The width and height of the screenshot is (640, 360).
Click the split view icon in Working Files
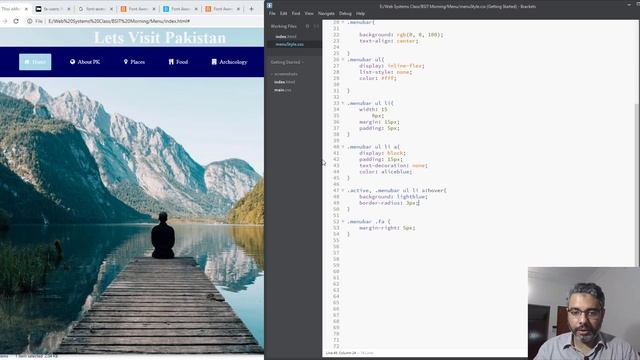coord(316,26)
